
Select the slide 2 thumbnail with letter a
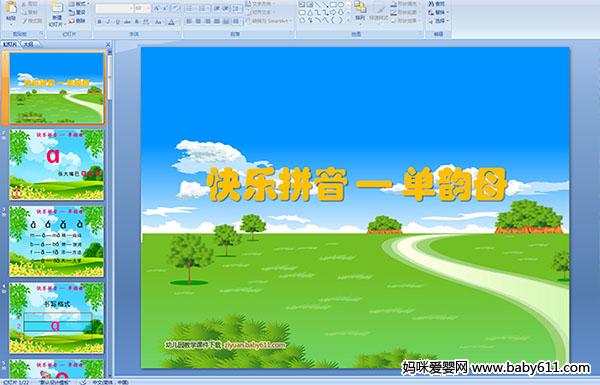[x=56, y=165]
